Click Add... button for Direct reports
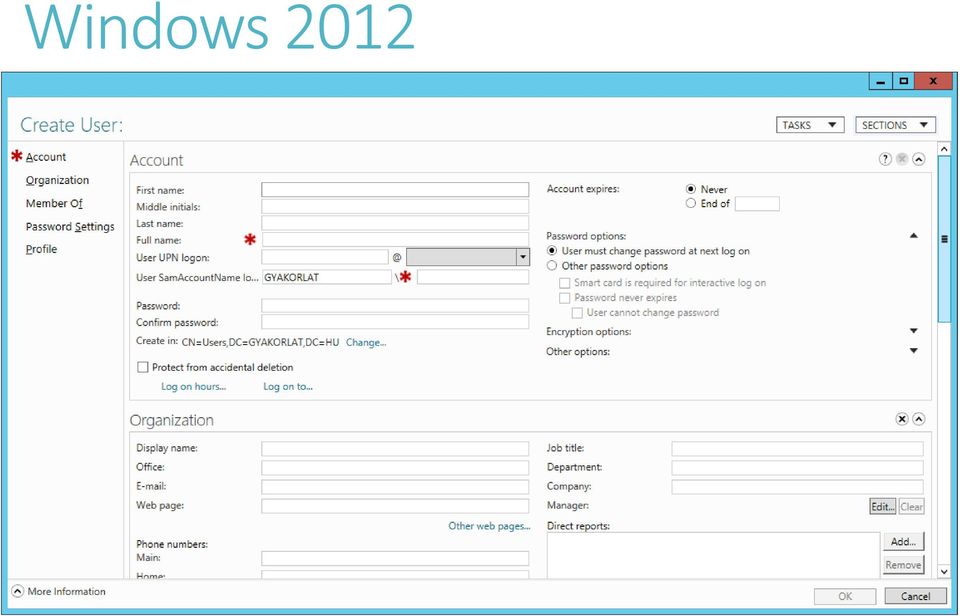 [x=903, y=541]
